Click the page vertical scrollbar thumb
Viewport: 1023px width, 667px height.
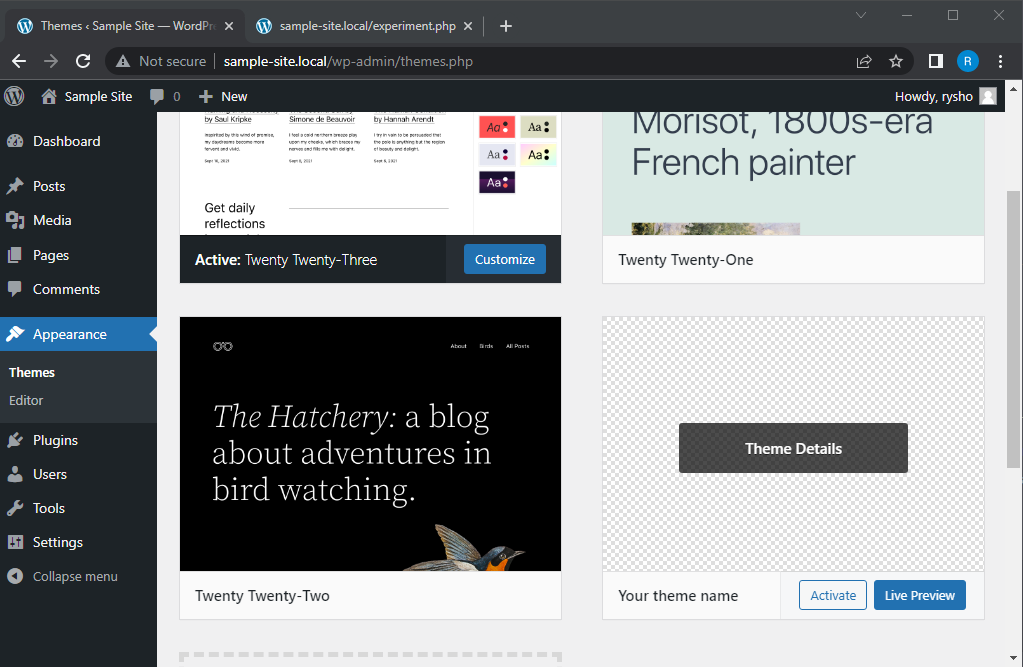point(1013,330)
